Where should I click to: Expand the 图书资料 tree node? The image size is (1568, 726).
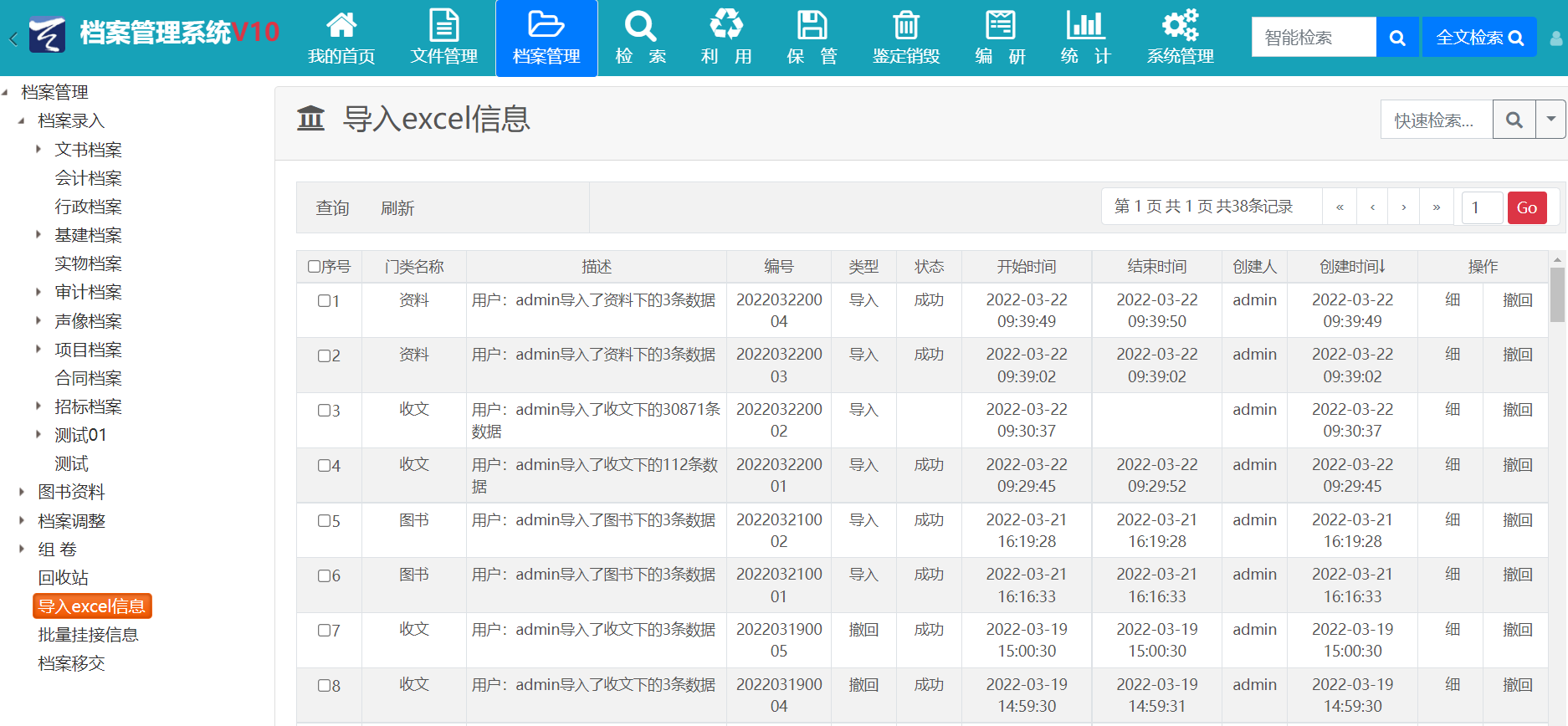pyautogui.click(x=22, y=492)
